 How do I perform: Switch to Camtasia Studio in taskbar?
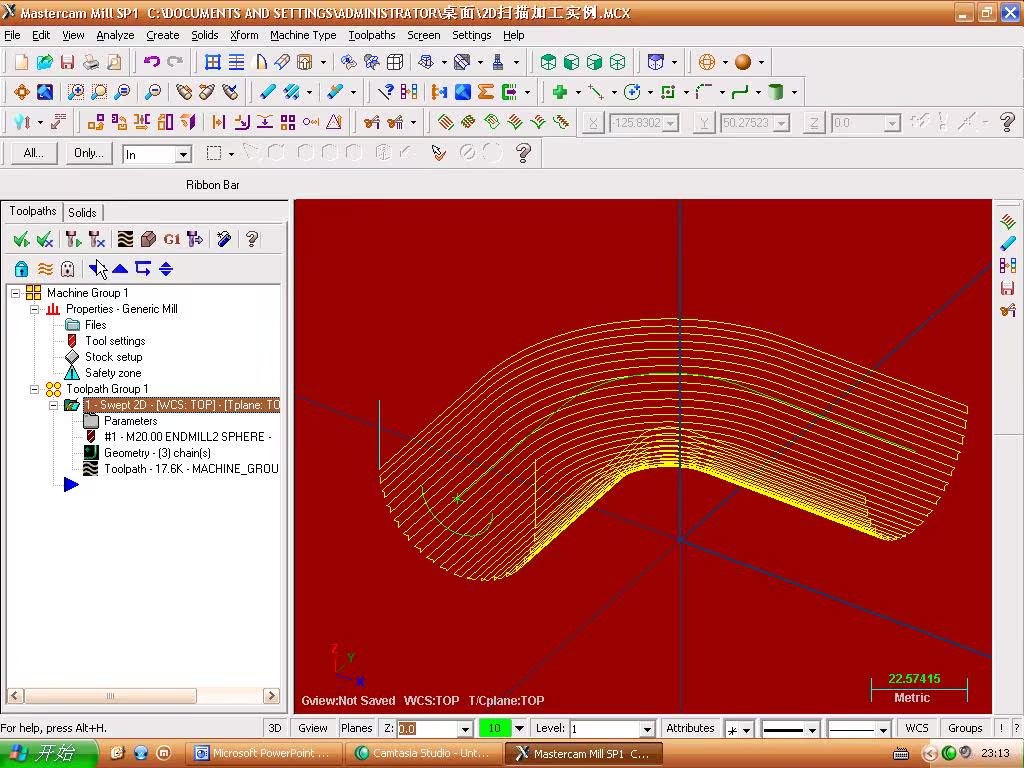tap(423, 754)
